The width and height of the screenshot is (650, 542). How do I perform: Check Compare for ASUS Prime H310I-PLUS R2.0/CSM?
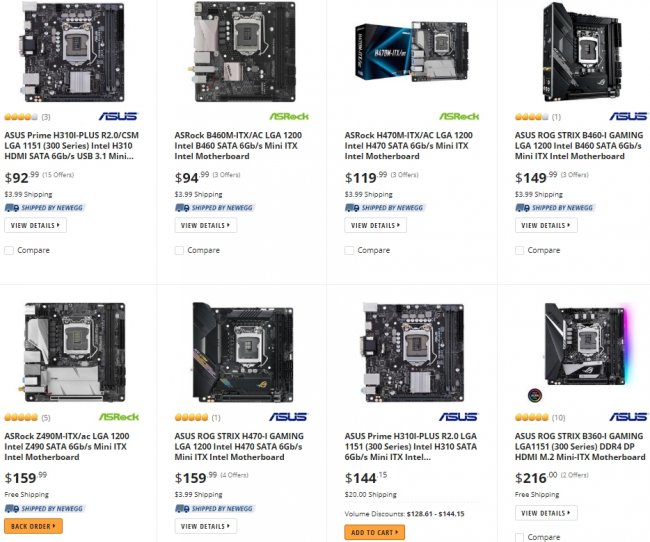(10, 250)
